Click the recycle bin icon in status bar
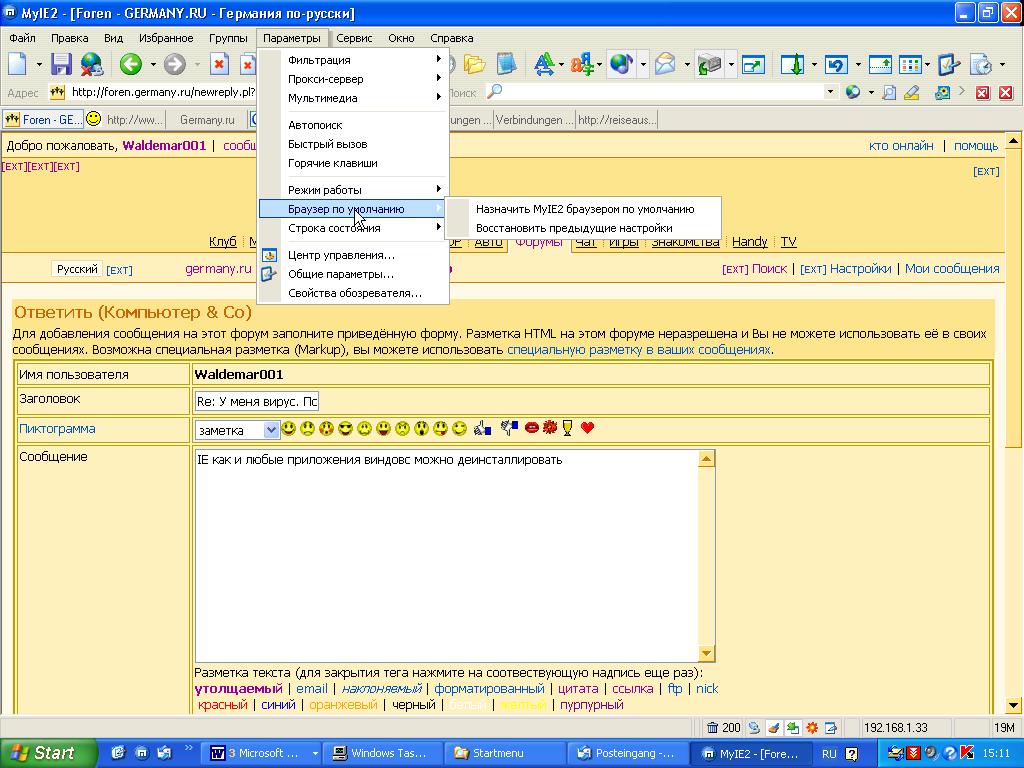 [712, 727]
